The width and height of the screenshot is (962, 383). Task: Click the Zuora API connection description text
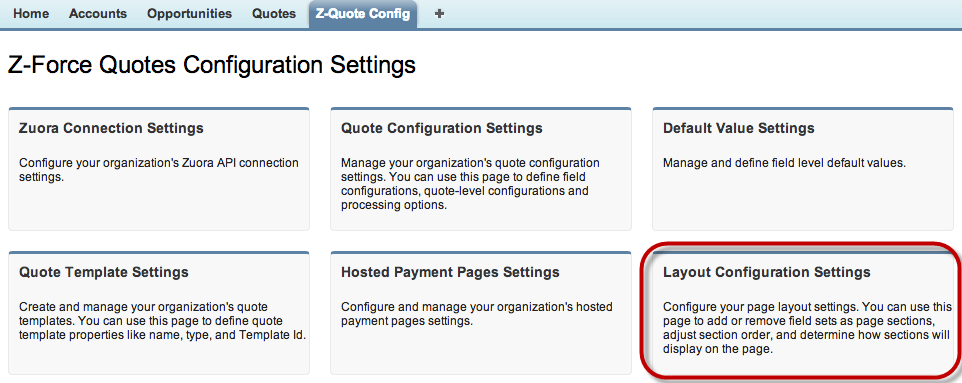coord(159,170)
